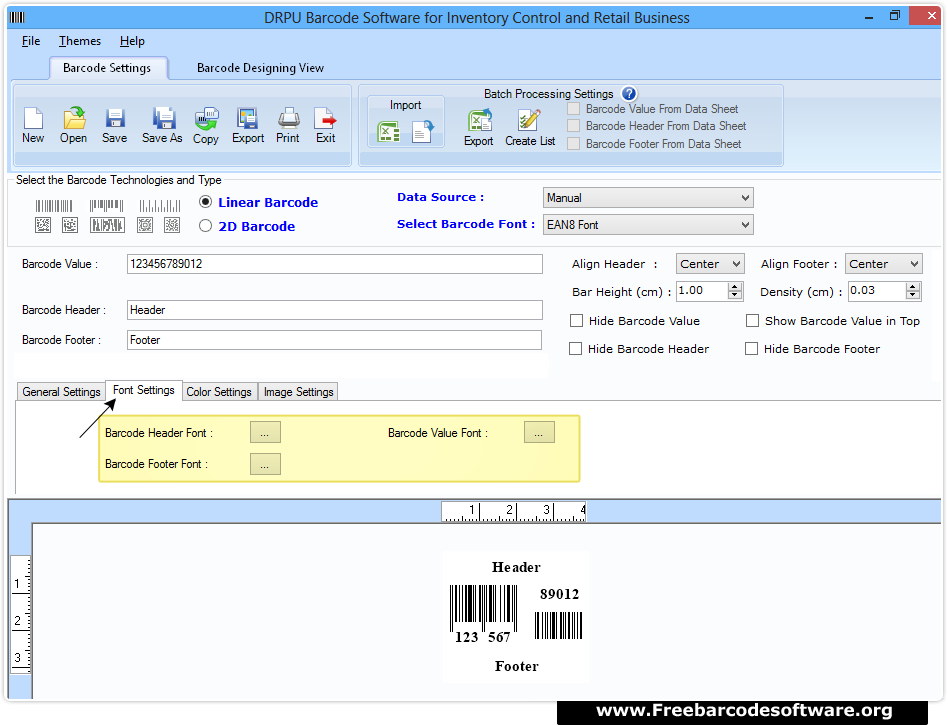
Task: Open the File menu
Action: 31,41
